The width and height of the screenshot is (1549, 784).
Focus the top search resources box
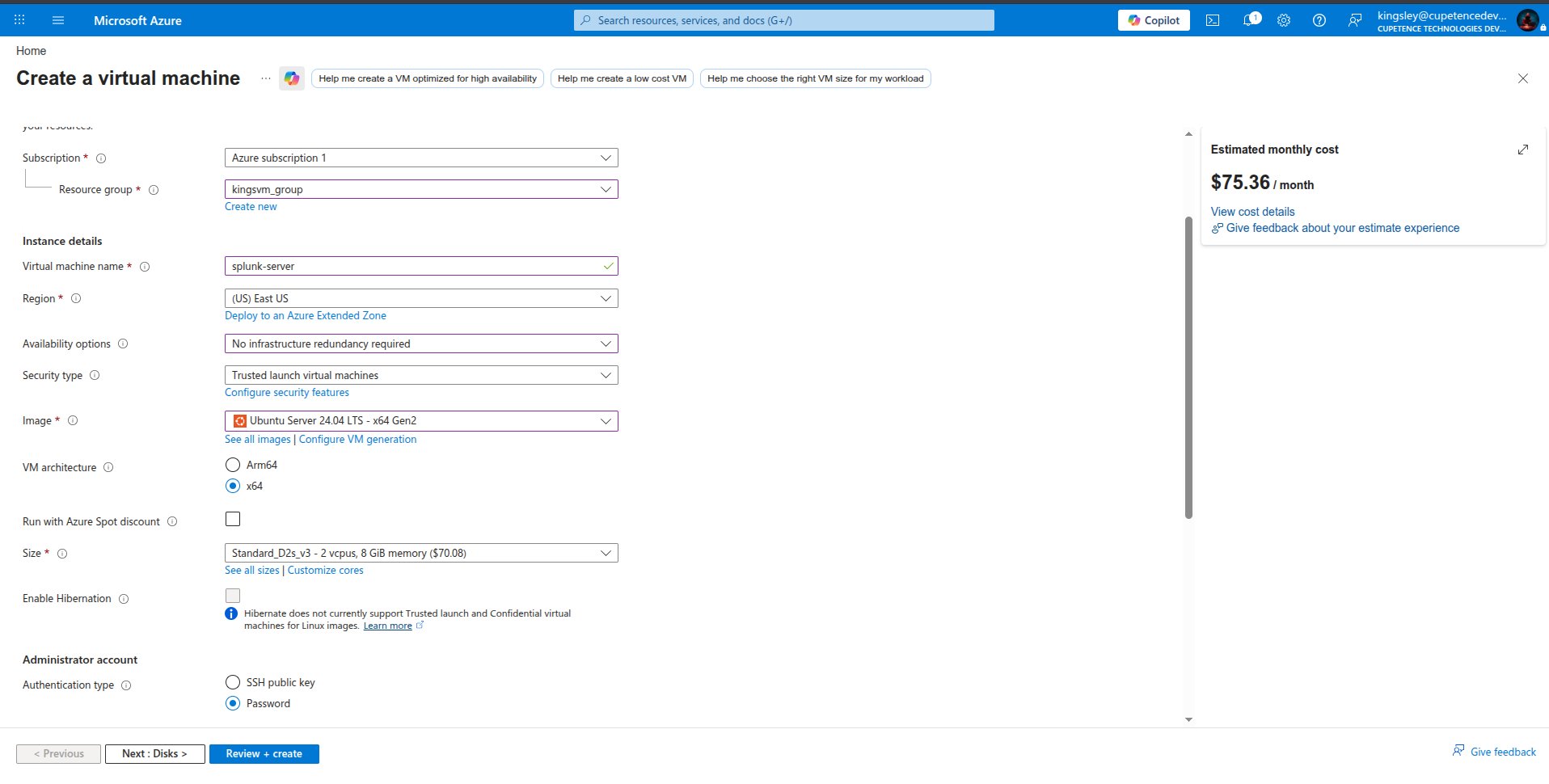pos(784,20)
